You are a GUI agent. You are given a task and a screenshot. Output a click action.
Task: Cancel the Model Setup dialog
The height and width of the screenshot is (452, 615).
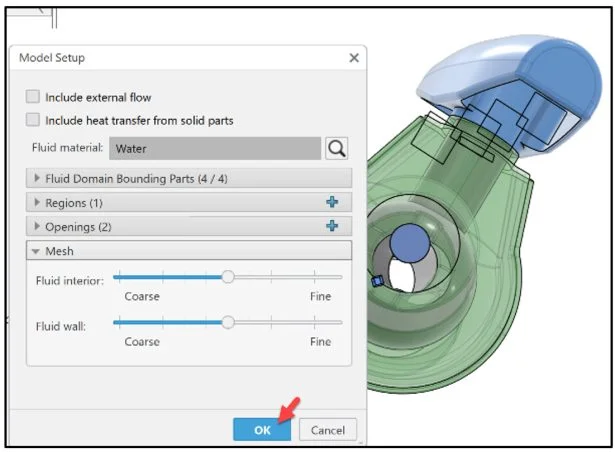click(x=328, y=430)
